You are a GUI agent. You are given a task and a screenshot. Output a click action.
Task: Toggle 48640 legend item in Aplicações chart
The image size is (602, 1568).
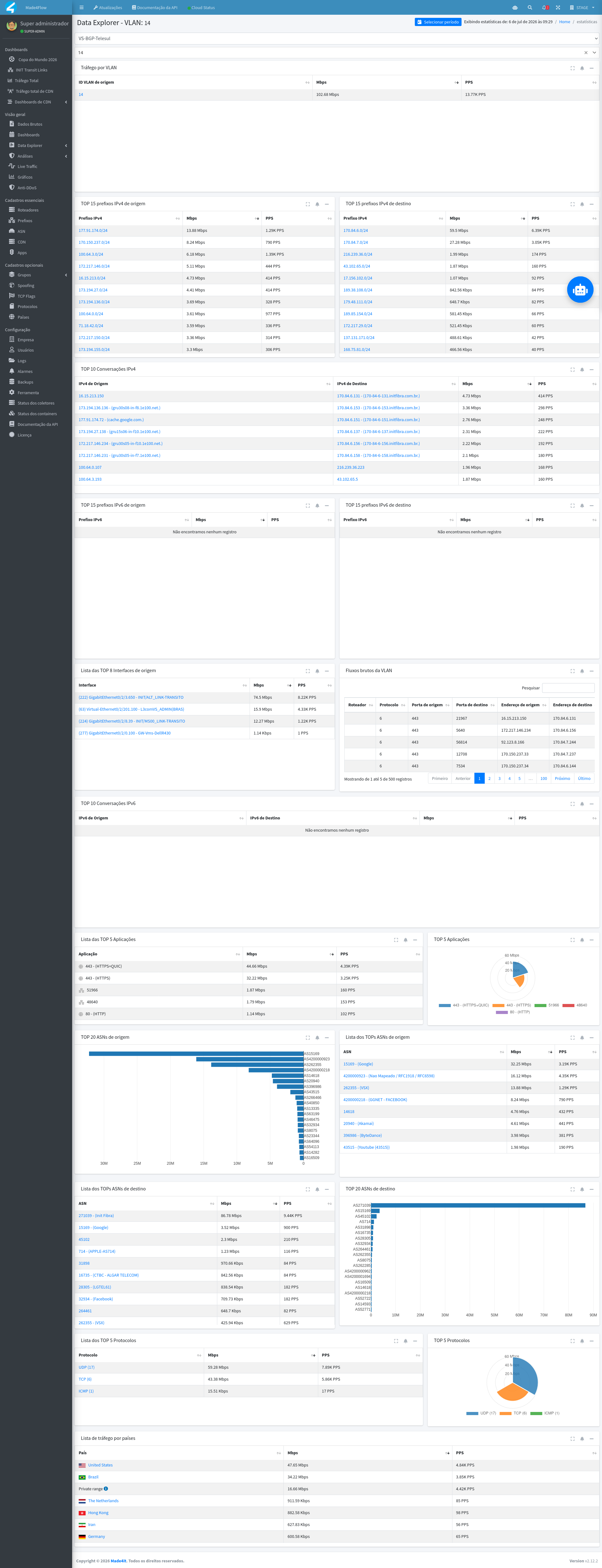click(575, 1005)
